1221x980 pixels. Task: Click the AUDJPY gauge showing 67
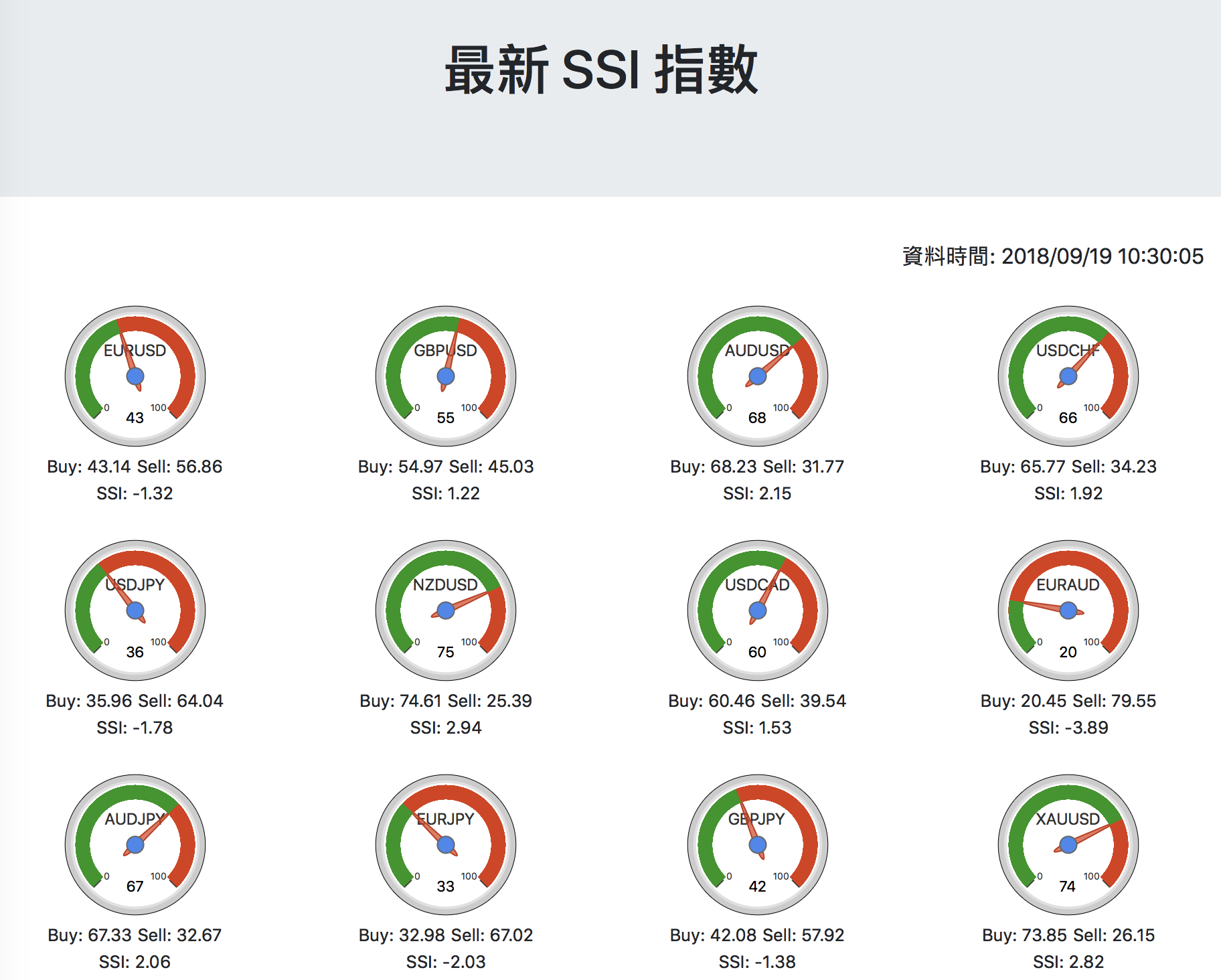click(135, 845)
